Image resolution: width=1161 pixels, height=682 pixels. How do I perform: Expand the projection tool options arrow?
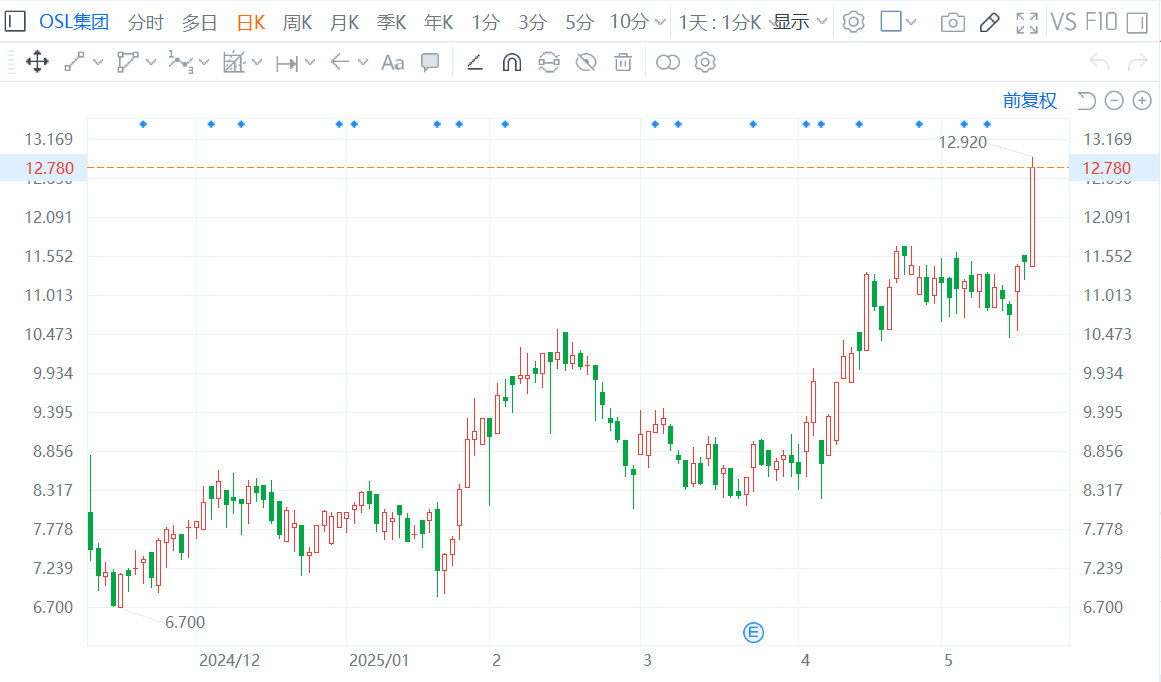click(x=257, y=63)
